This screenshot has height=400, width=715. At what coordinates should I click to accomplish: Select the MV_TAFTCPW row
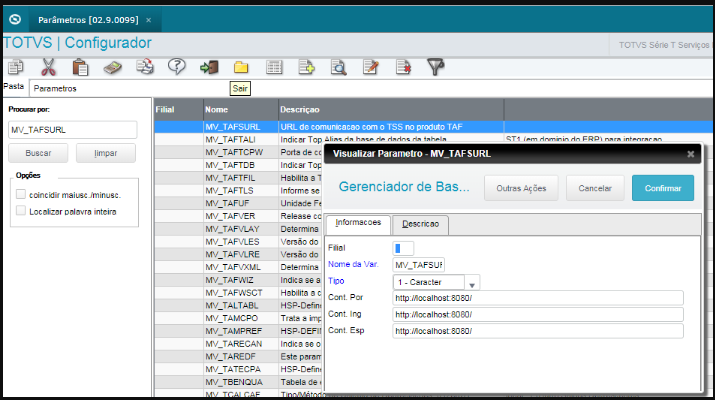pyautogui.click(x=238, y=152)
